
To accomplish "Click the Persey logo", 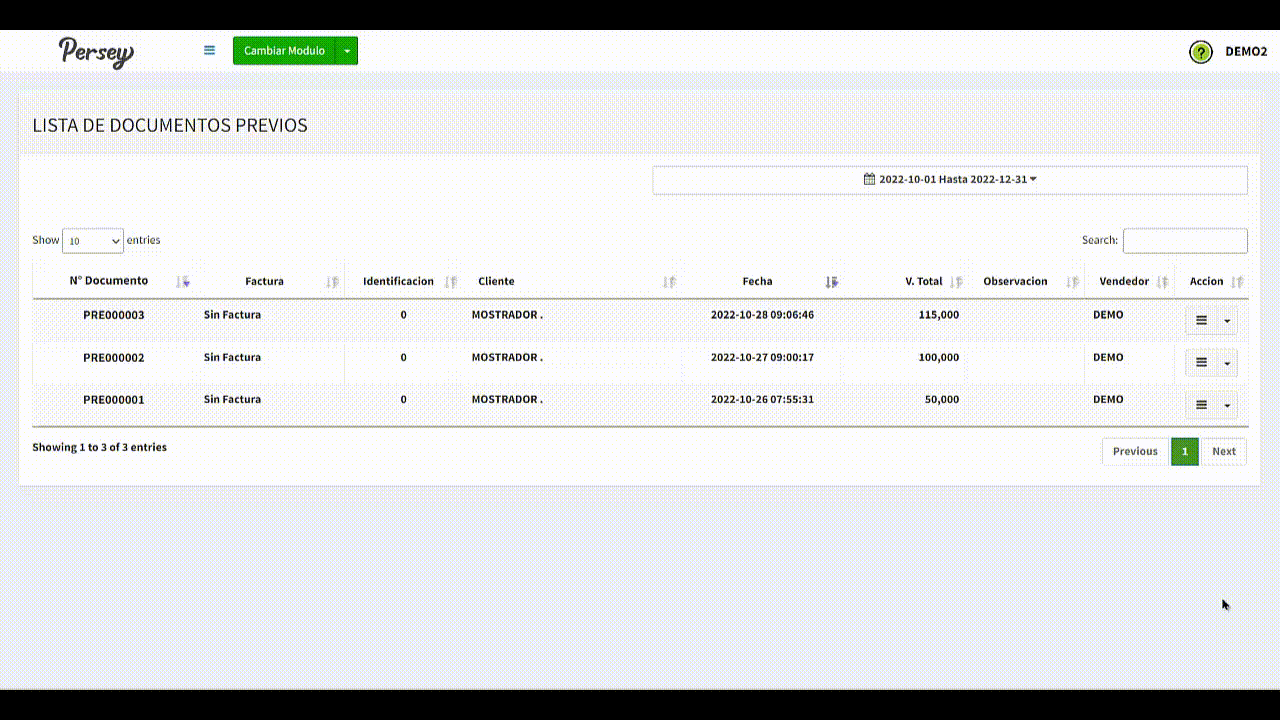I will click(x=96, y=52).
